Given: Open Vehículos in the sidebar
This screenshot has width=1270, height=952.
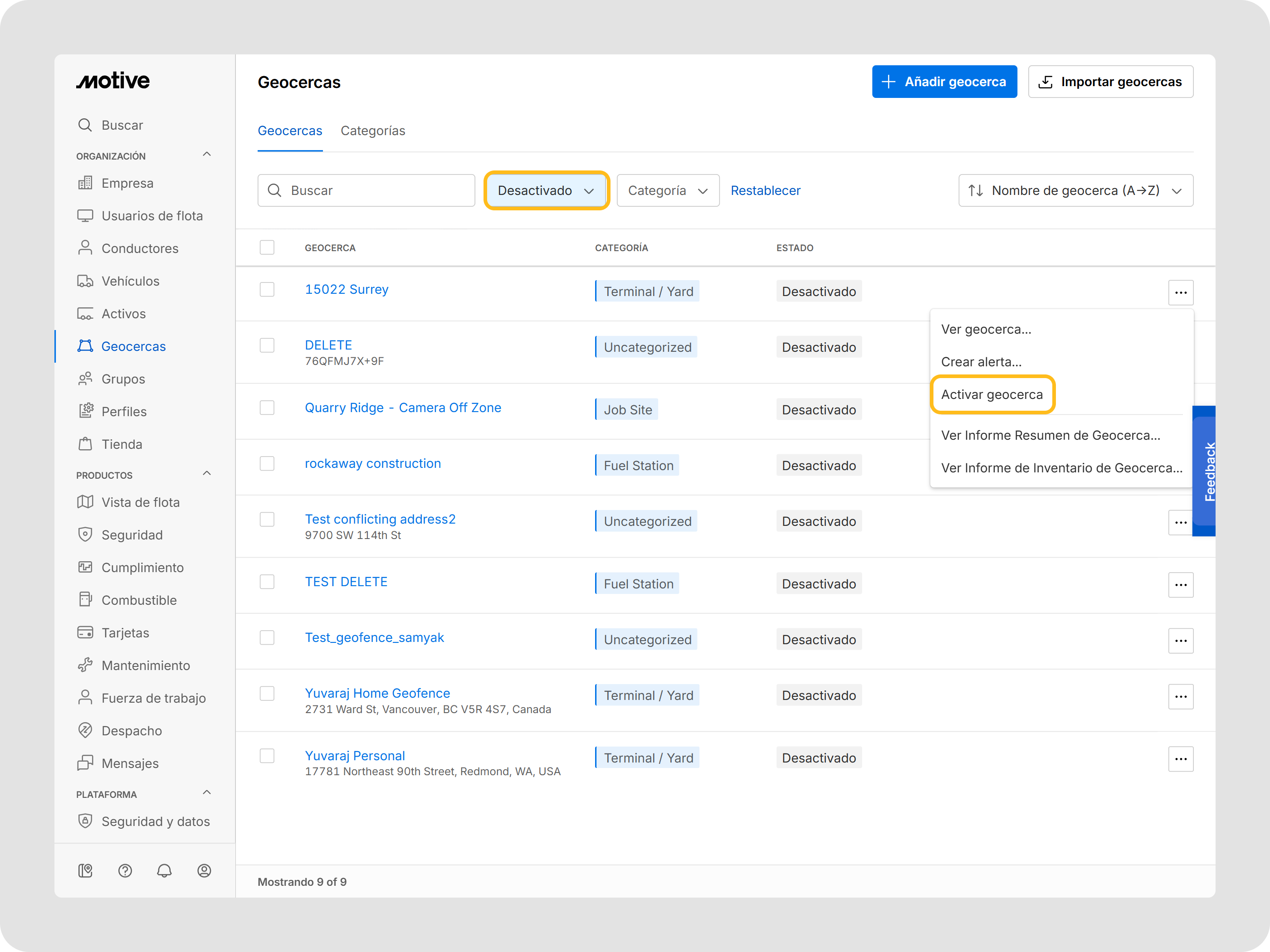Looking at the screenshot, I should pyautogui.click(x=130, y=281).
